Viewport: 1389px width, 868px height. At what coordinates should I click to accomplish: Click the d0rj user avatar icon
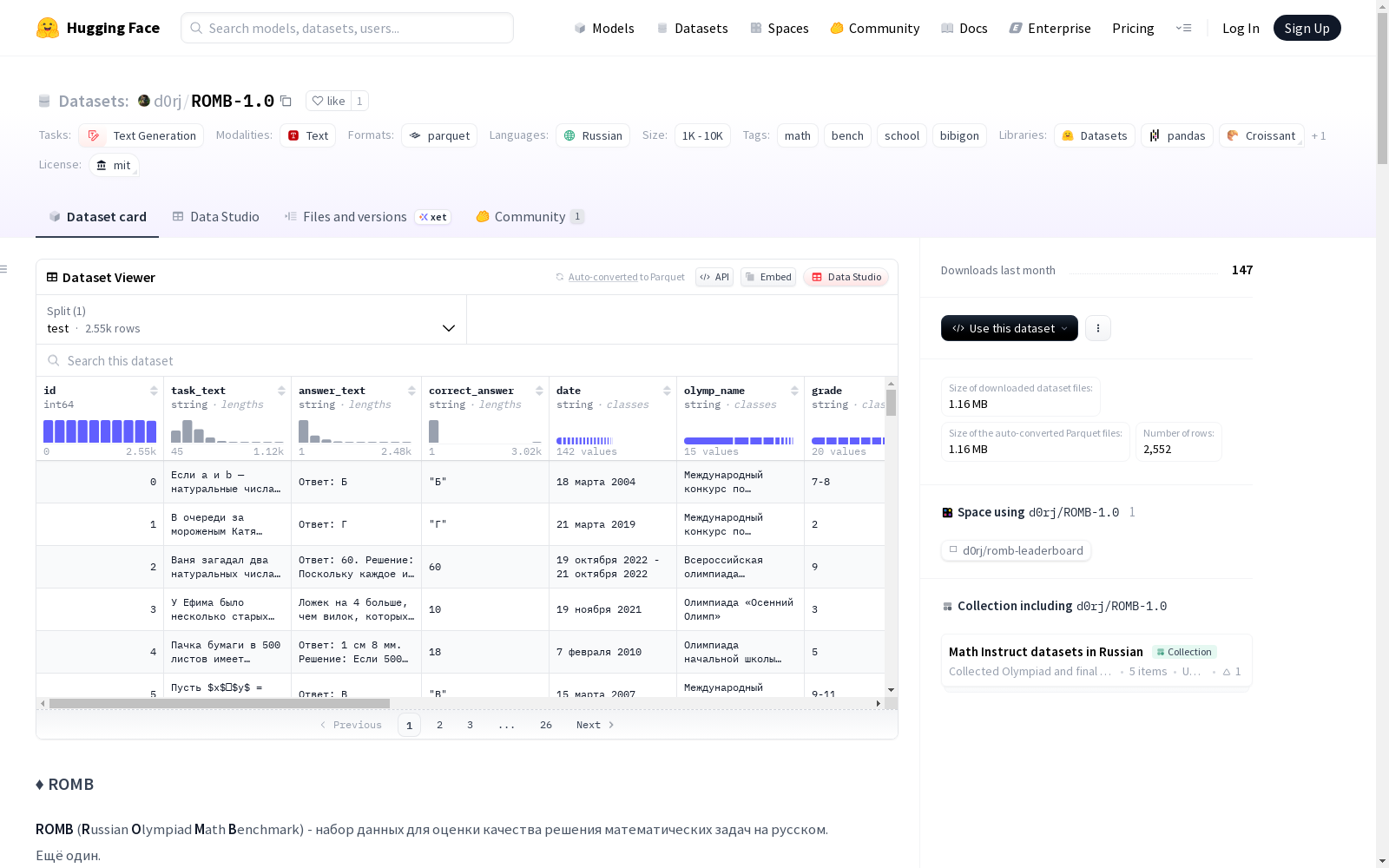[x=144, y=101]
